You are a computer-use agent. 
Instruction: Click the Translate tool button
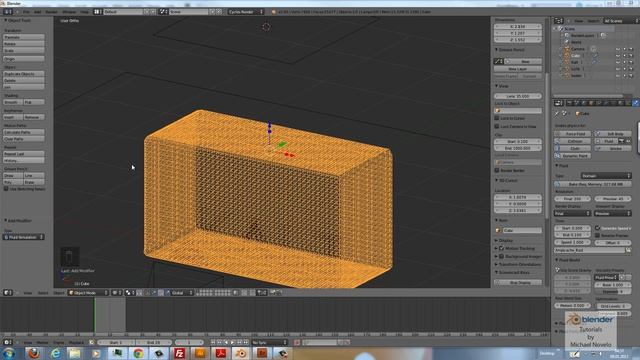(24, 37)
